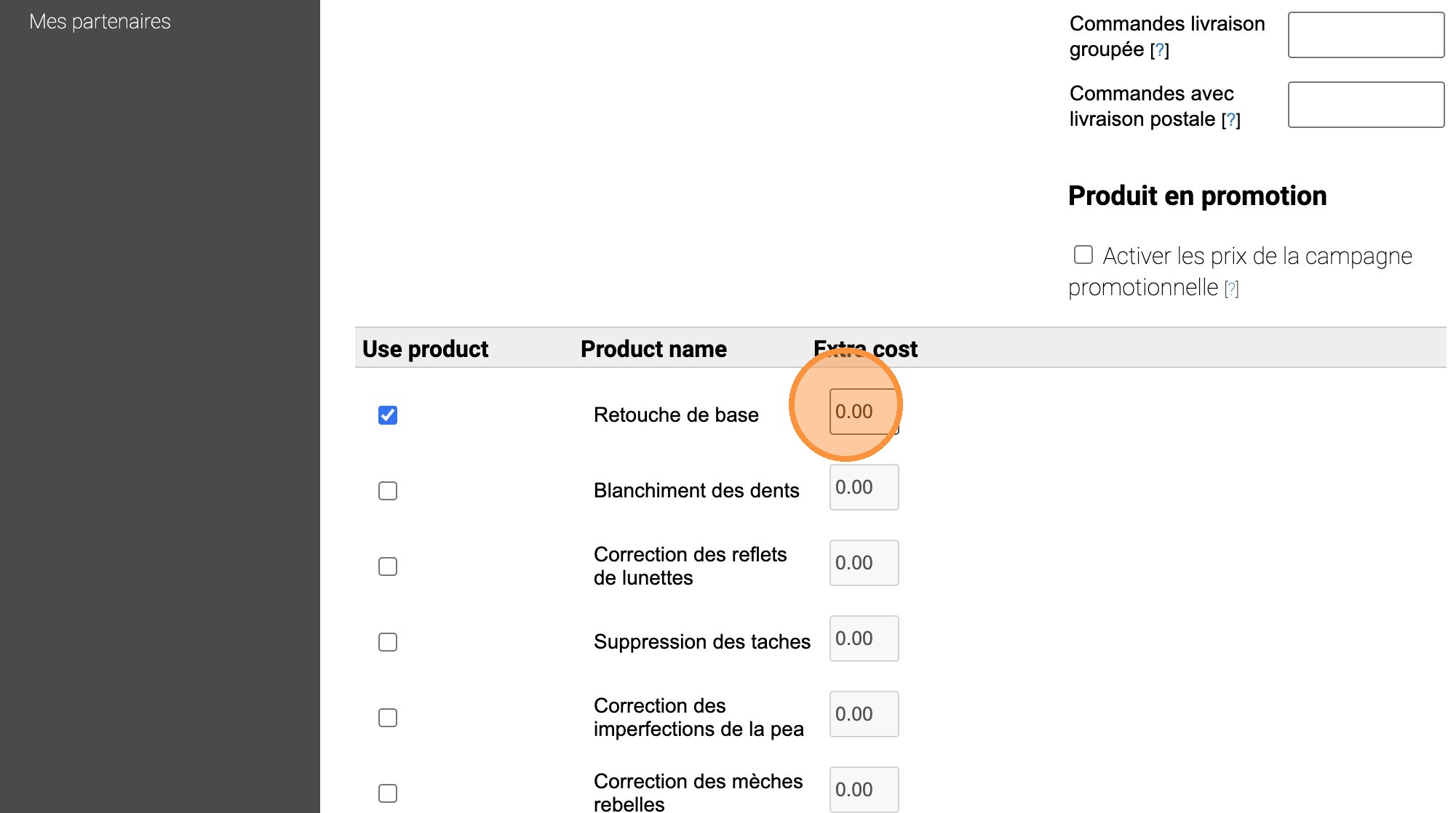Click the Commandes avec livraison postale input

tap(1365, 105)
